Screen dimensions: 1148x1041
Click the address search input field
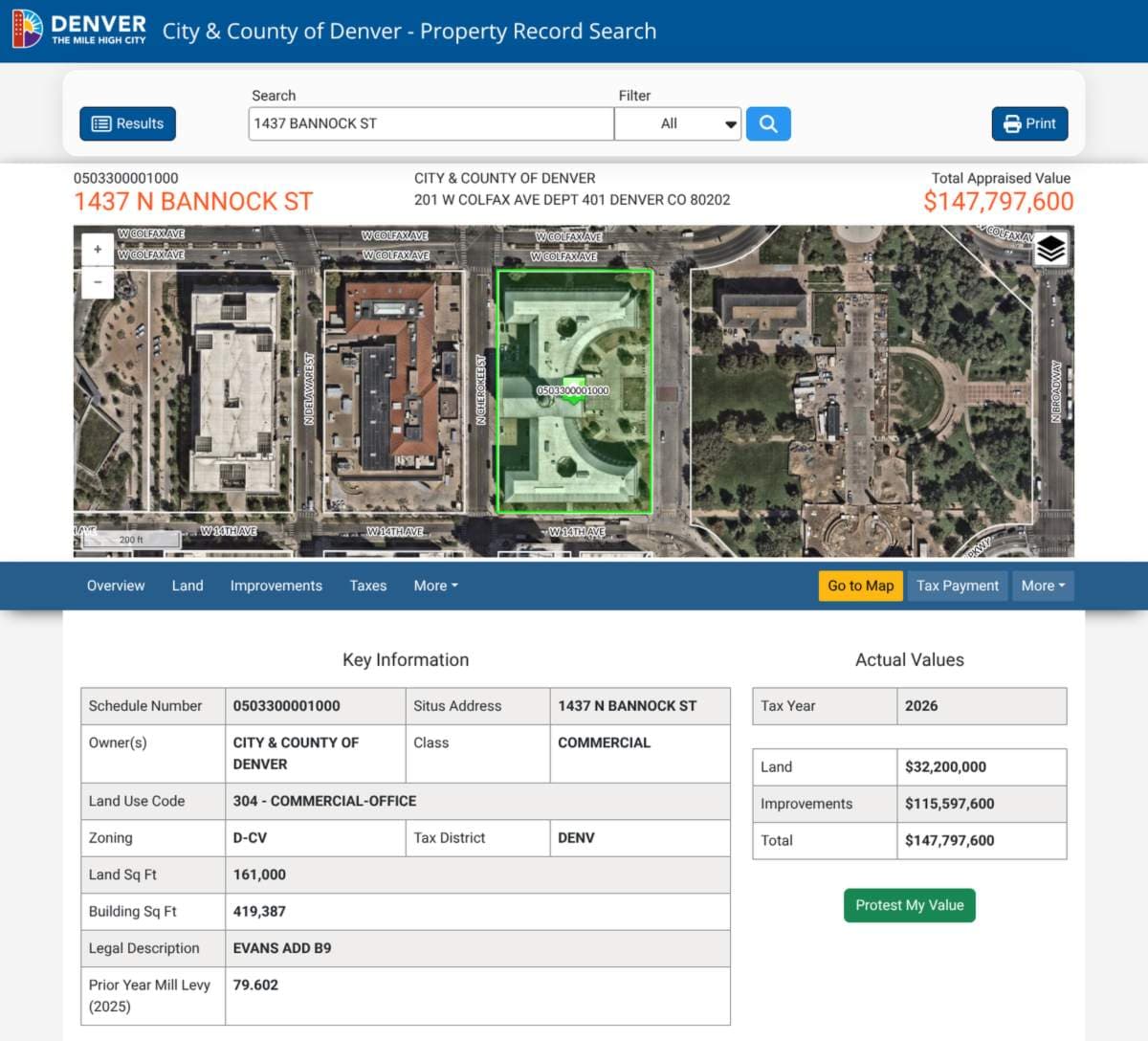[x=430, y=123]
